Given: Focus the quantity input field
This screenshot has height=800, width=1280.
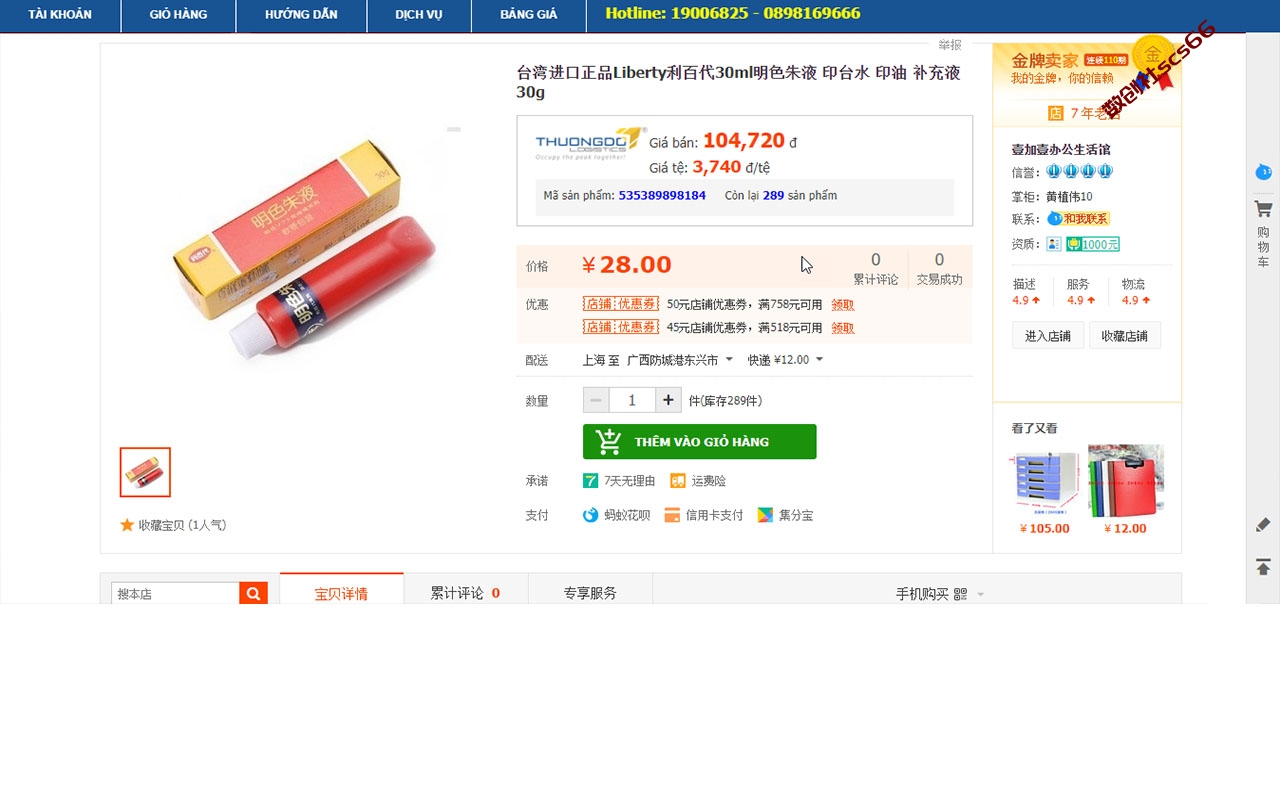Looking at the screenshot, I should (x=632, y=400).
